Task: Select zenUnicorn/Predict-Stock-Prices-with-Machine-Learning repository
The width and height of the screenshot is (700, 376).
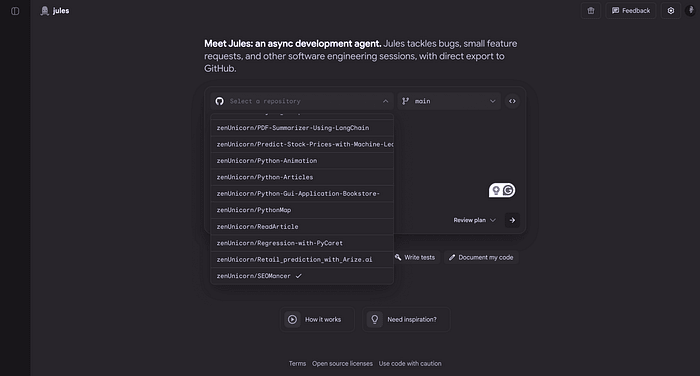Action: coord(302,144)
